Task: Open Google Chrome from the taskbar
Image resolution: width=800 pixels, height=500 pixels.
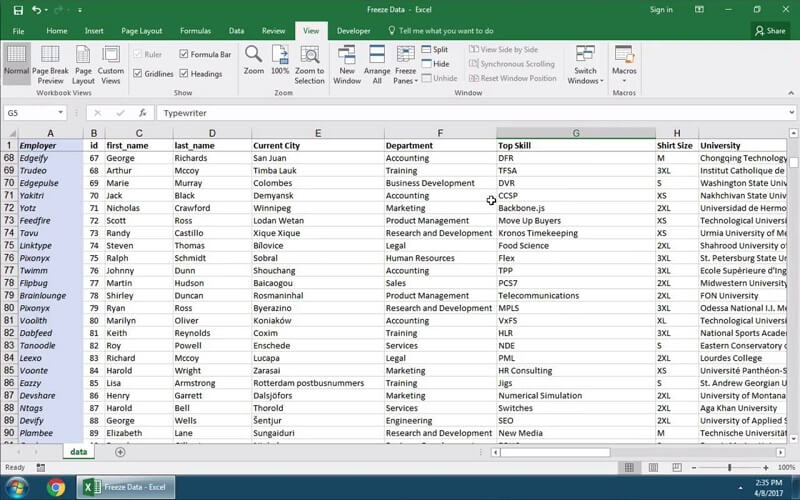Action: 56,487
